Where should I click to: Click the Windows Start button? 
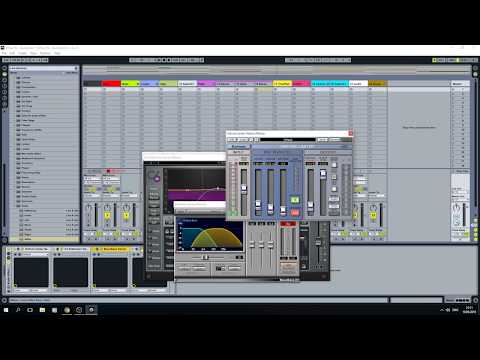pyautogui.click(x=6, y=310)
